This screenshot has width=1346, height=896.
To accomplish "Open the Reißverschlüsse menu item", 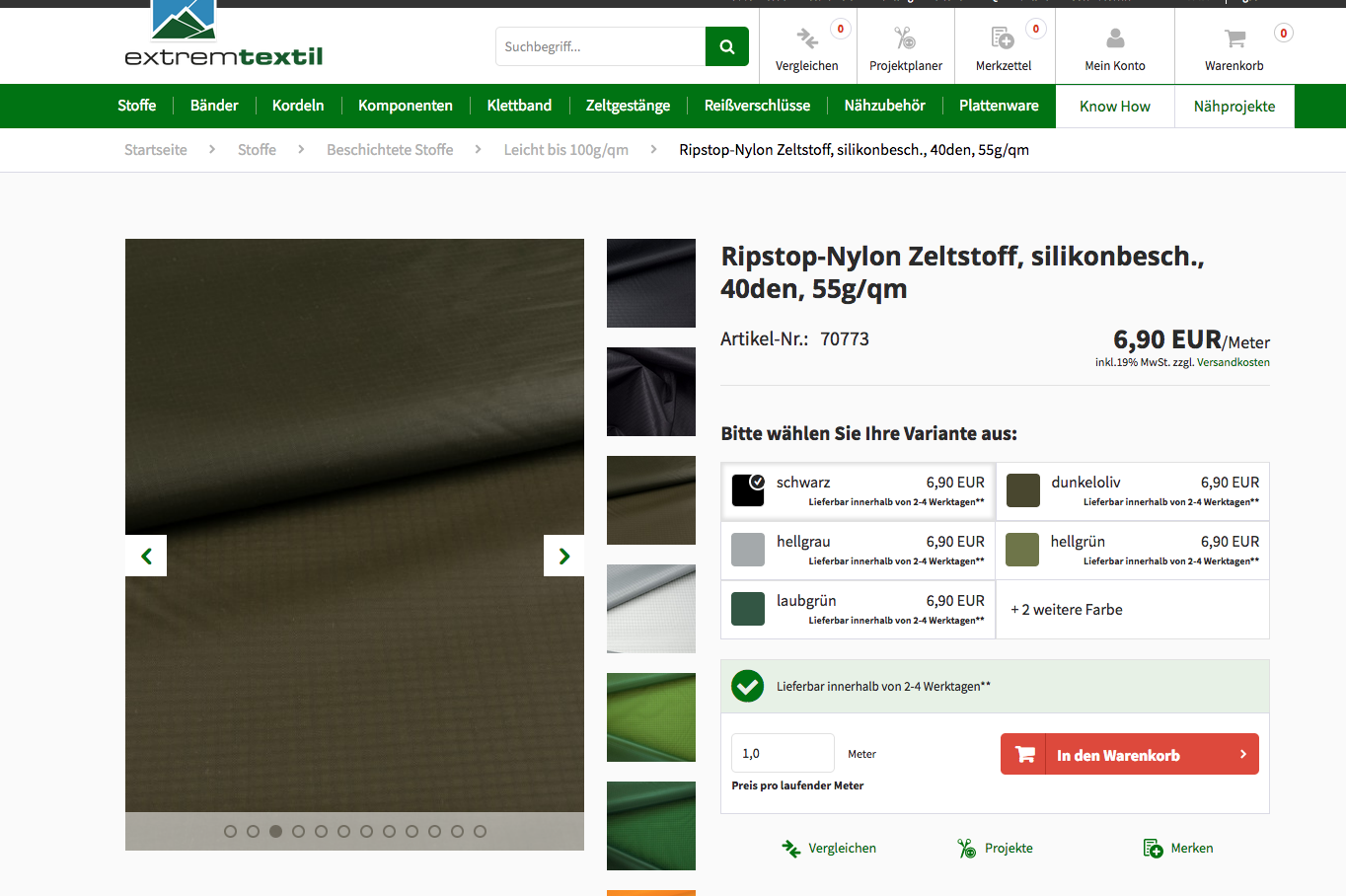I will coord(757,106).
